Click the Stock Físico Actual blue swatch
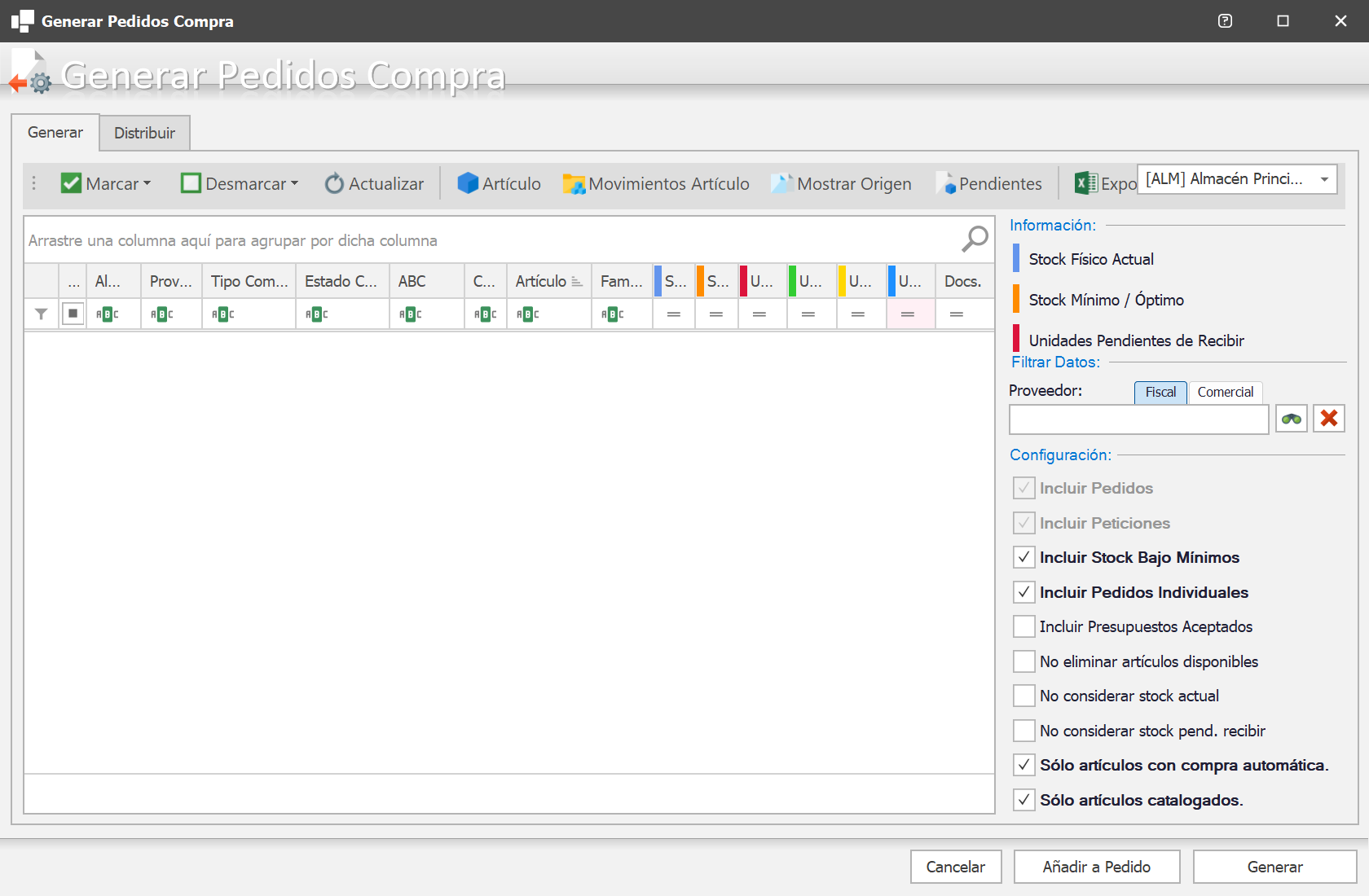Viewport: 1369px width, 896px height. 1016,258
